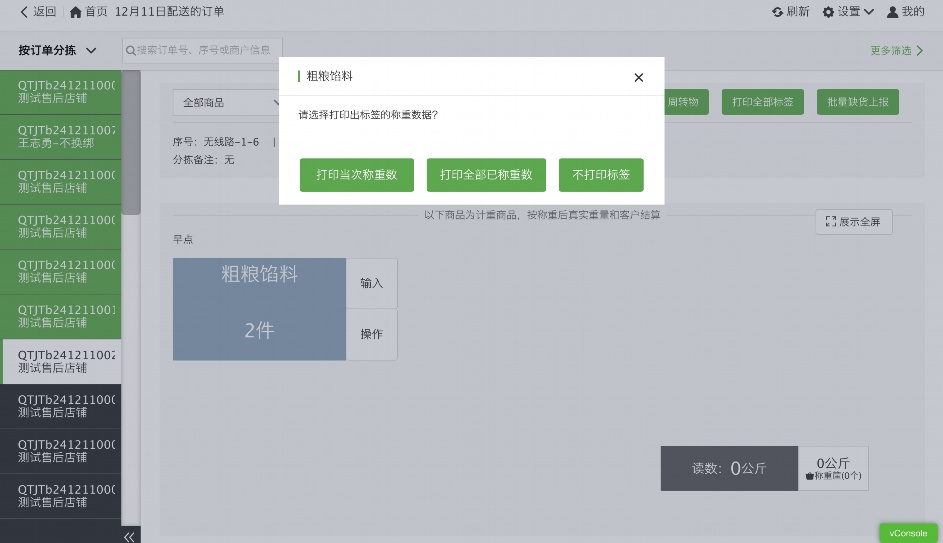Click the 称重筐 basket icon button
The width and height of the screenshot is (943, 543).
(x=833, y=469)
